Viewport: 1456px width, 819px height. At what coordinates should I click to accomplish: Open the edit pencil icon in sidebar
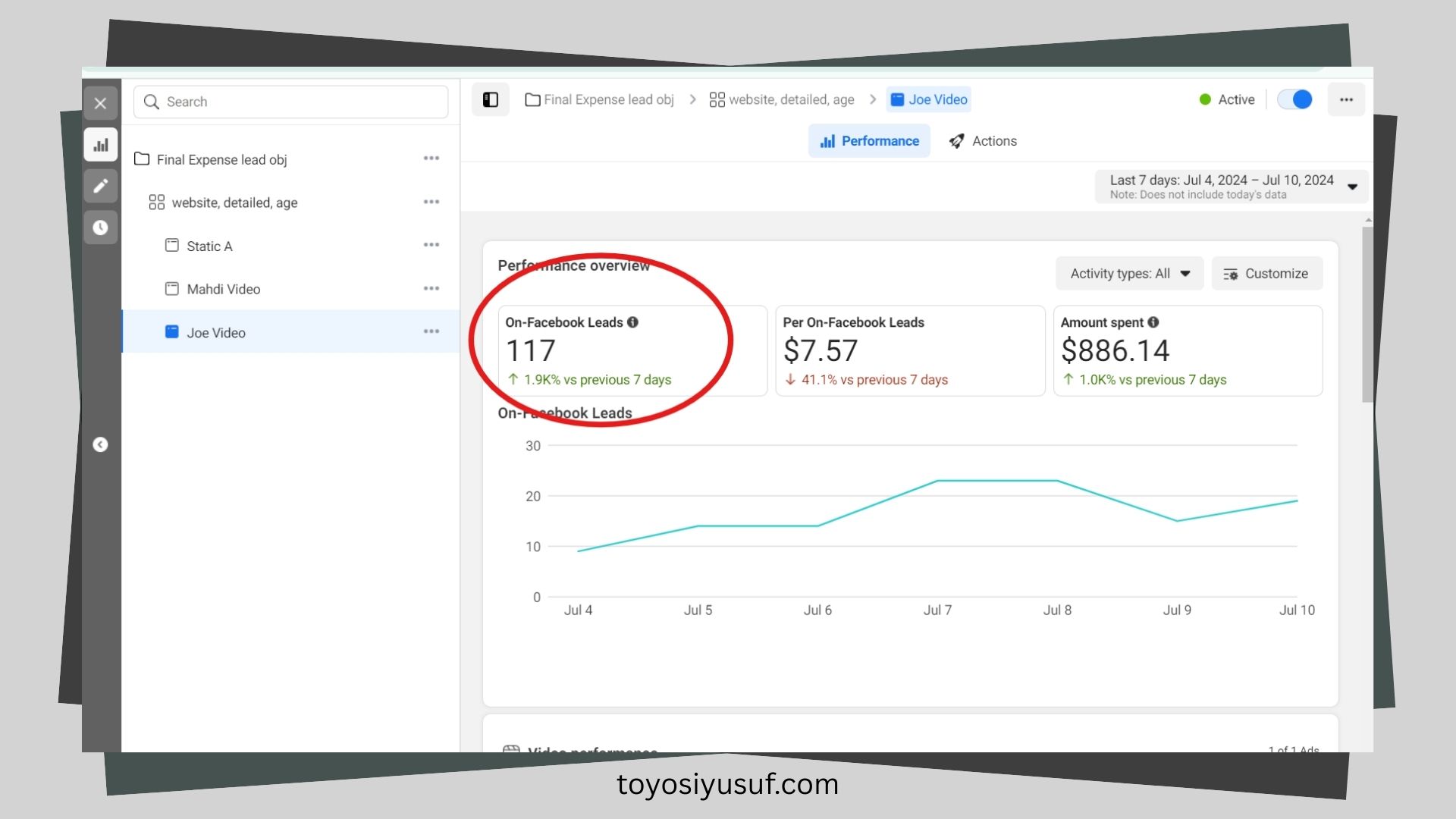pos(100,186)
